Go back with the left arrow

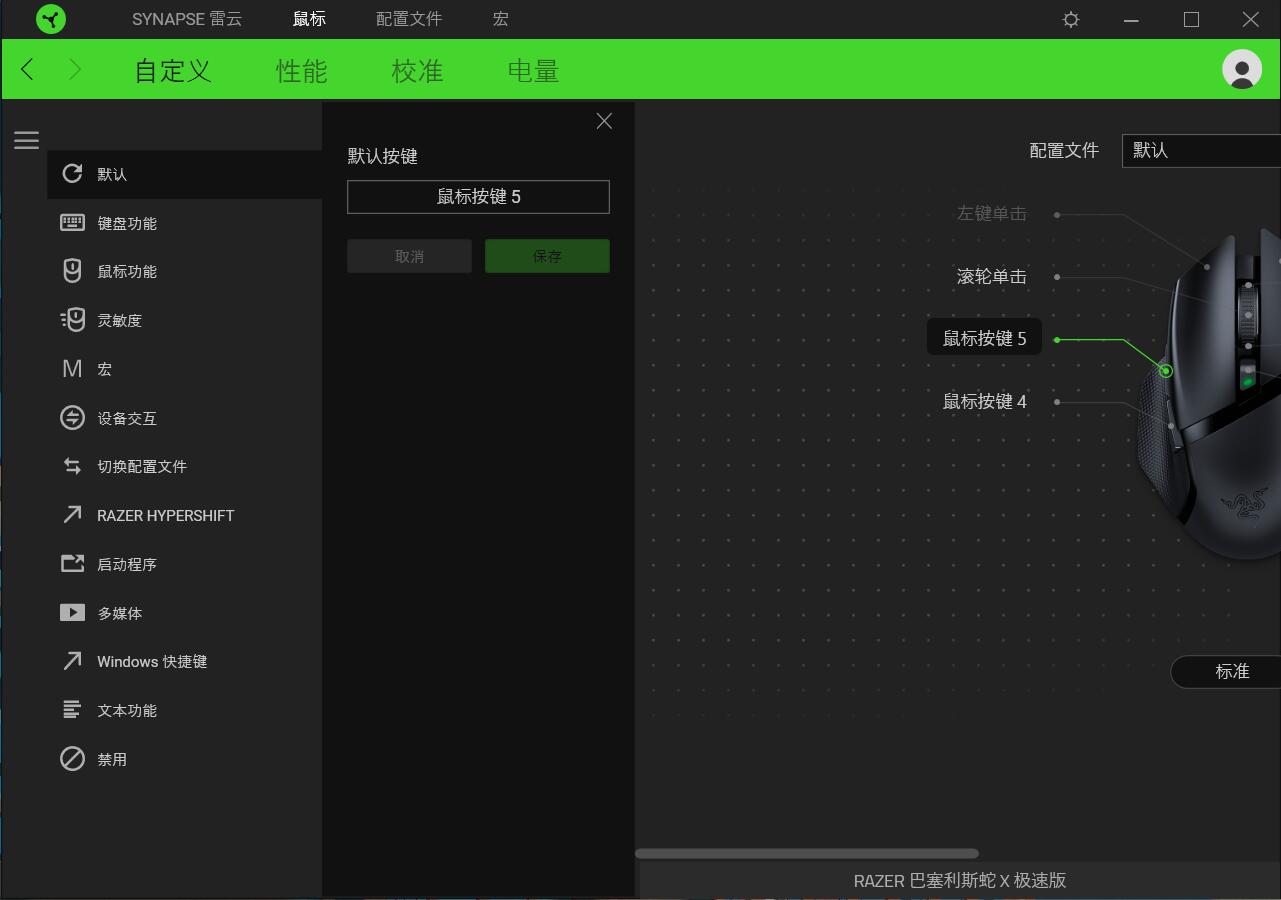coord(27,69)
